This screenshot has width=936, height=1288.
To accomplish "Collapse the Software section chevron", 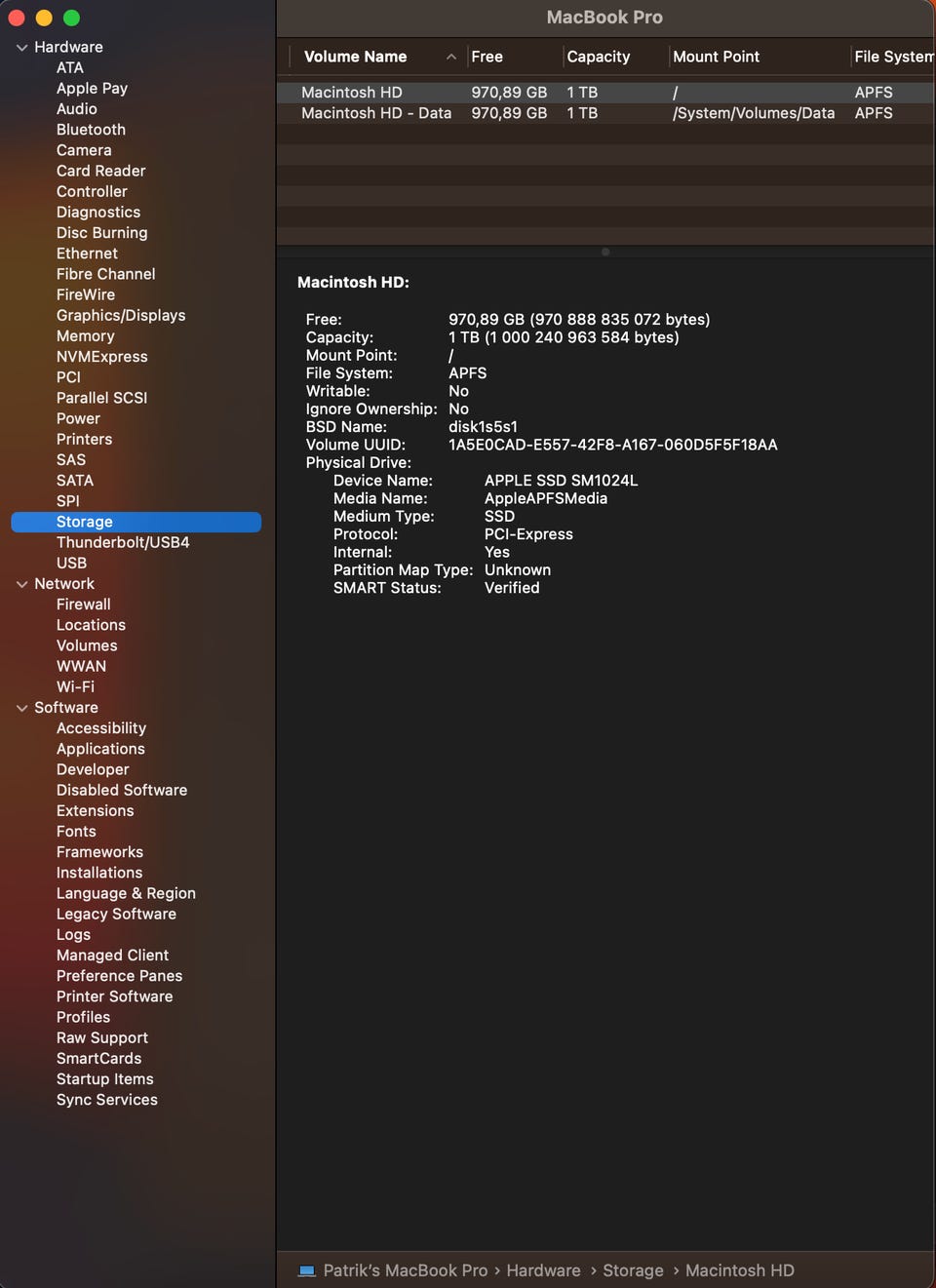I will (21, 708).
